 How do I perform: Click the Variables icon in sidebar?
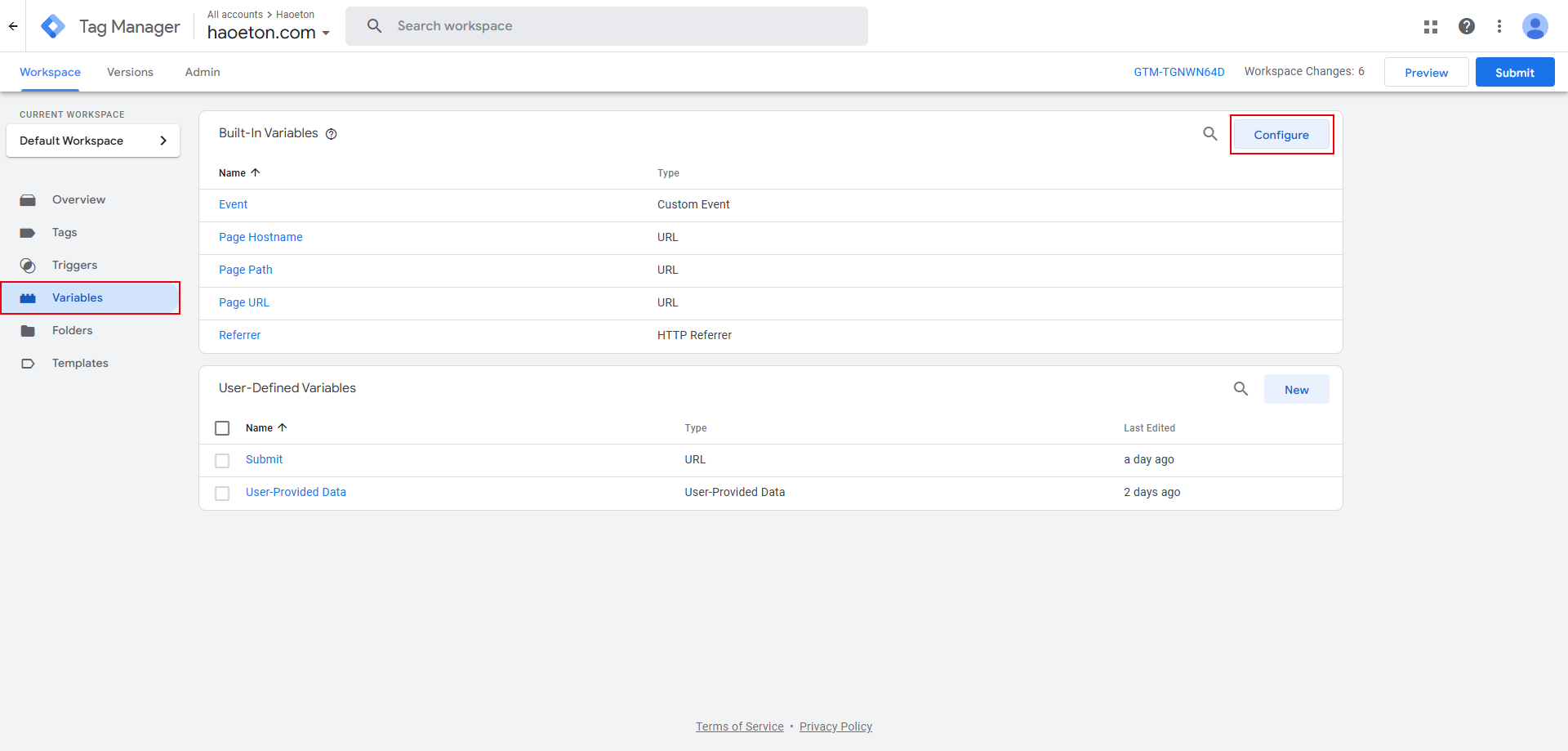(28, 298)
